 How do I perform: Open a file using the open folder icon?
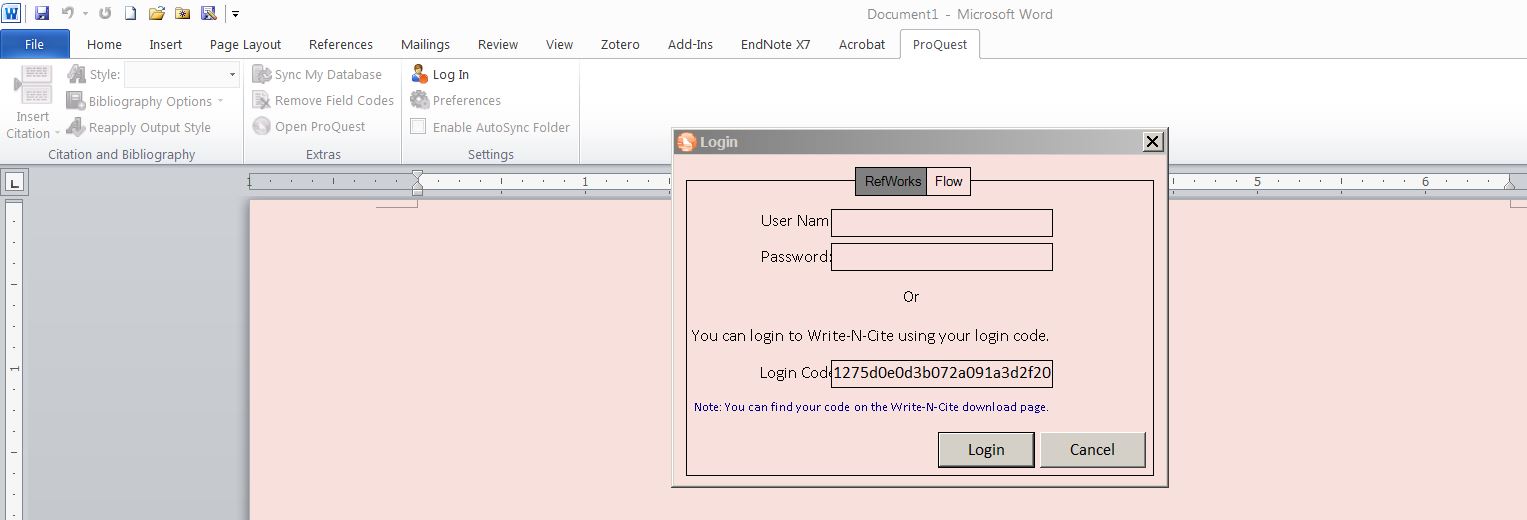(156, 13)
